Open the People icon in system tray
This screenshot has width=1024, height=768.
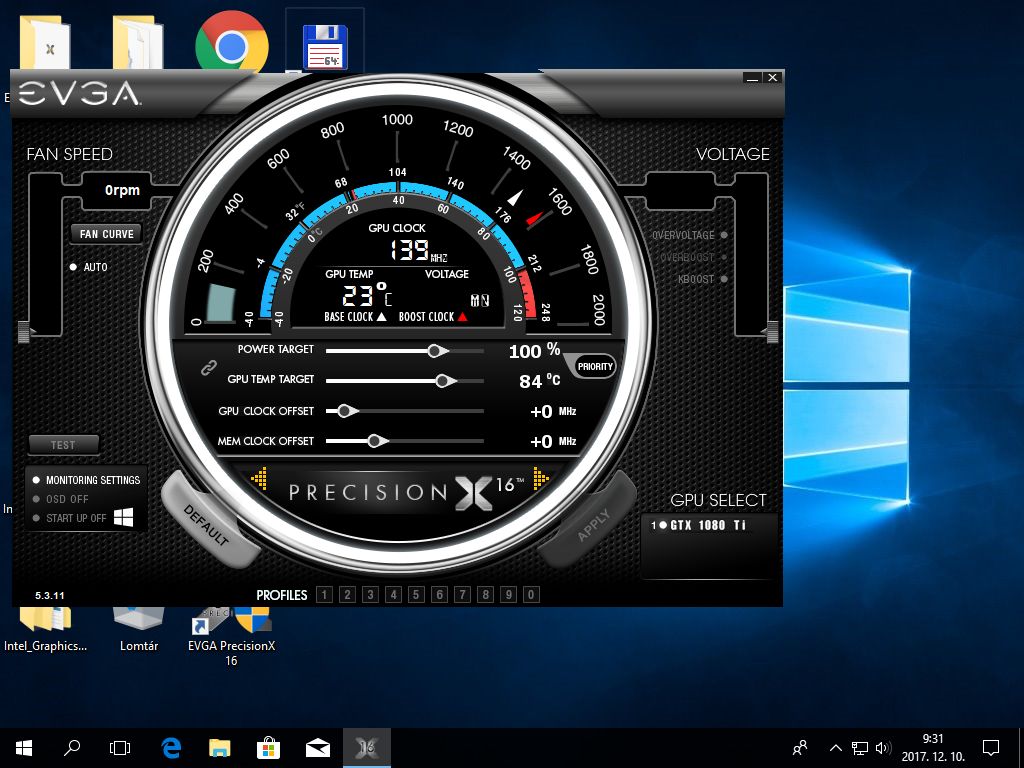coord(799,748)
